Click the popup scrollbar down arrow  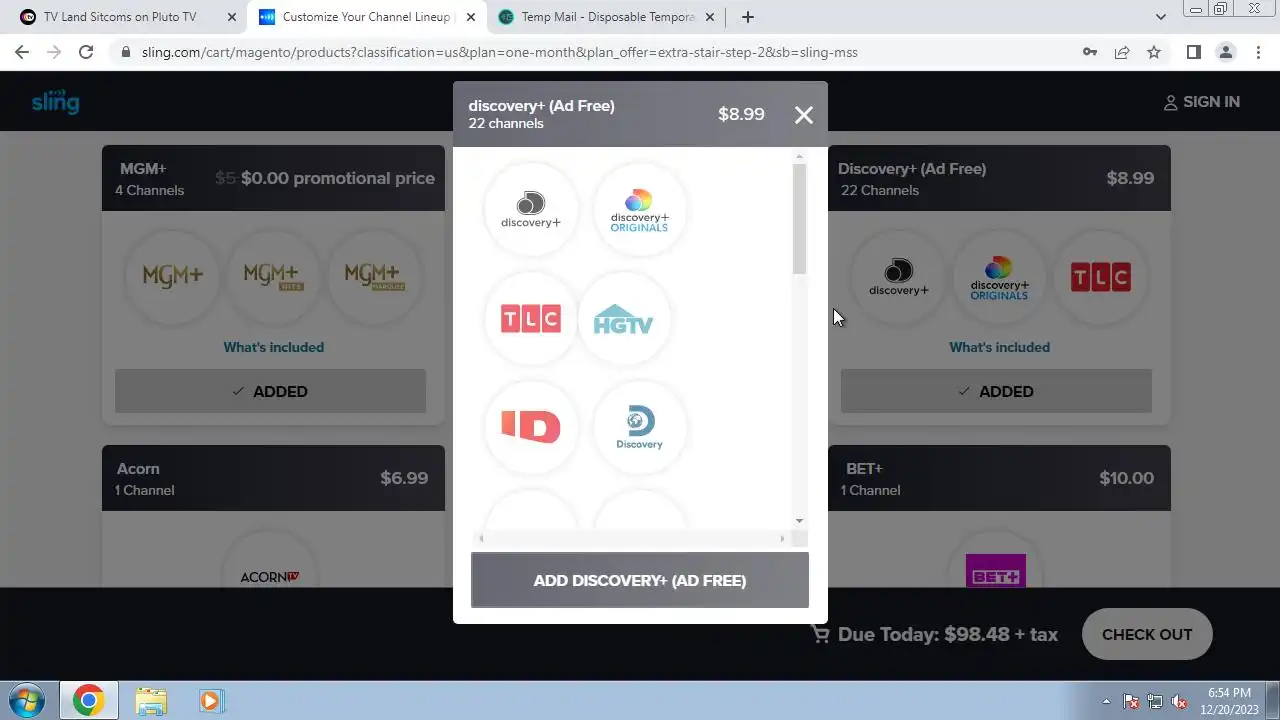799,521
